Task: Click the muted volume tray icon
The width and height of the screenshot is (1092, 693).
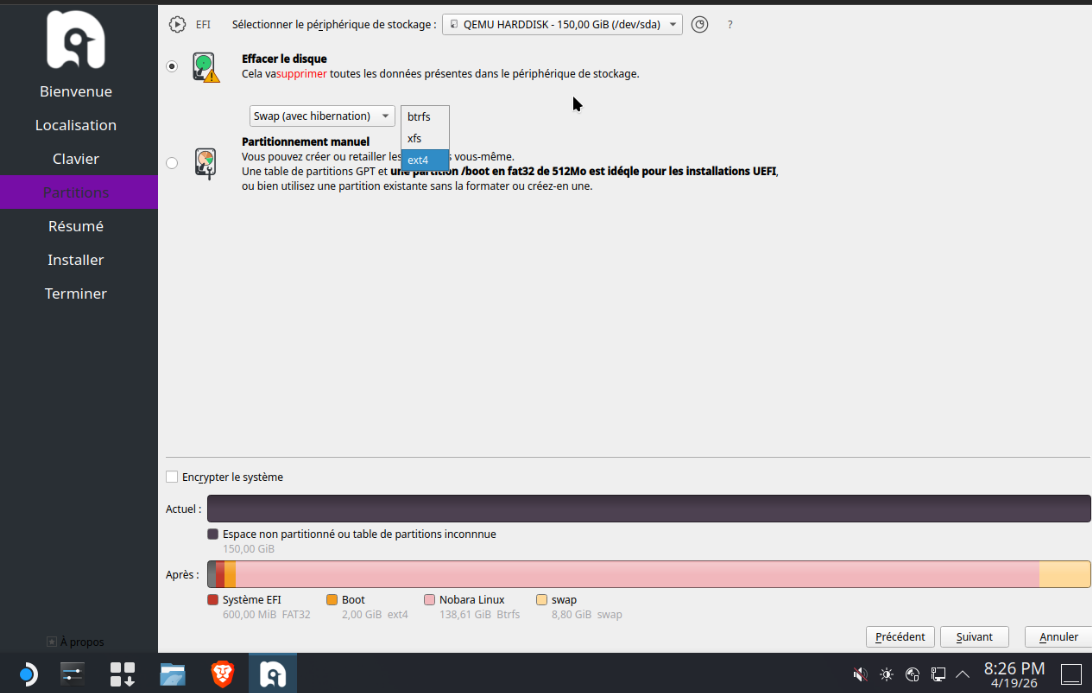Action: [x=859, y=674]
